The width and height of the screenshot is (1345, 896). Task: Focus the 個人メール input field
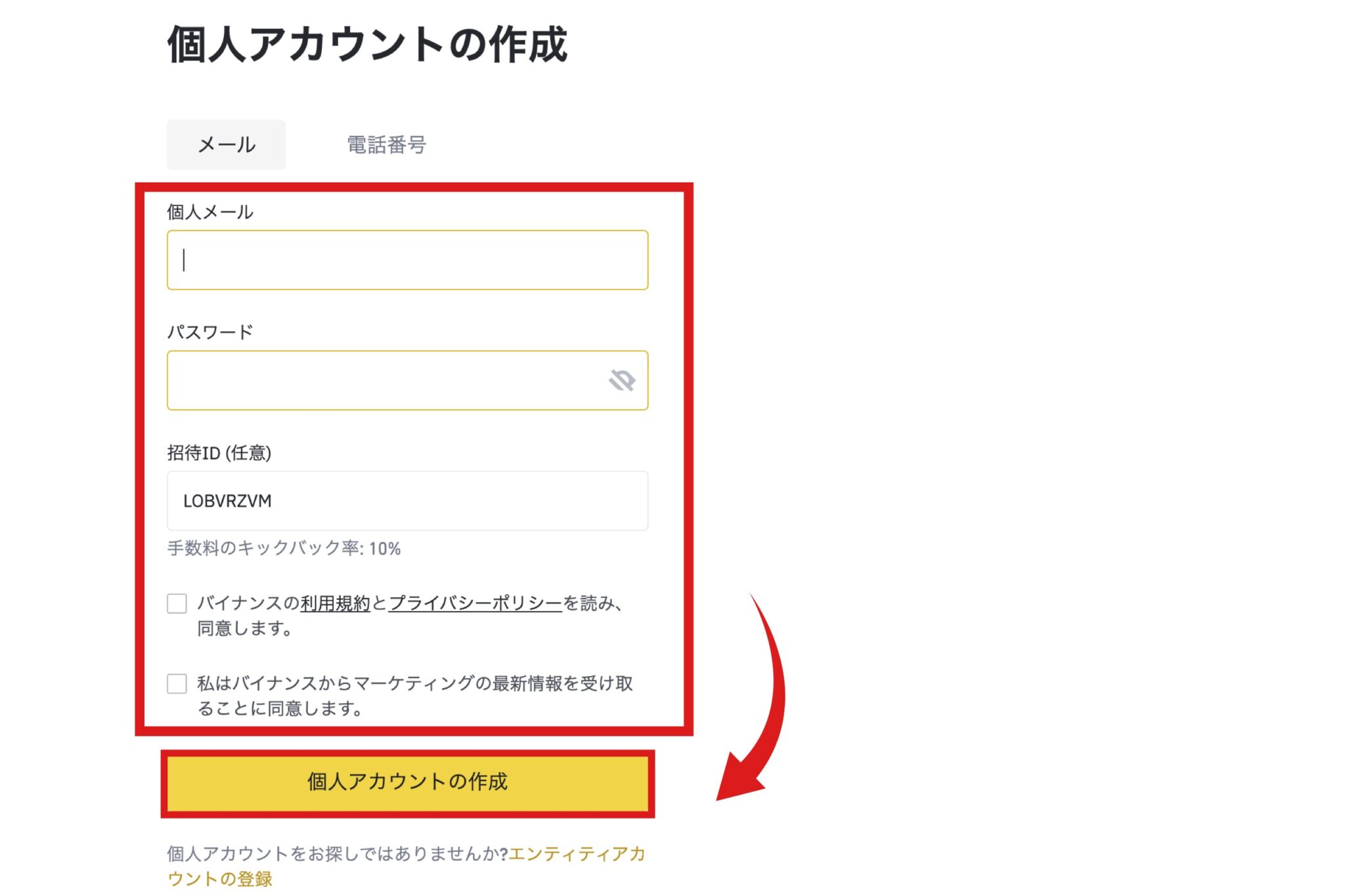point(407,260)
